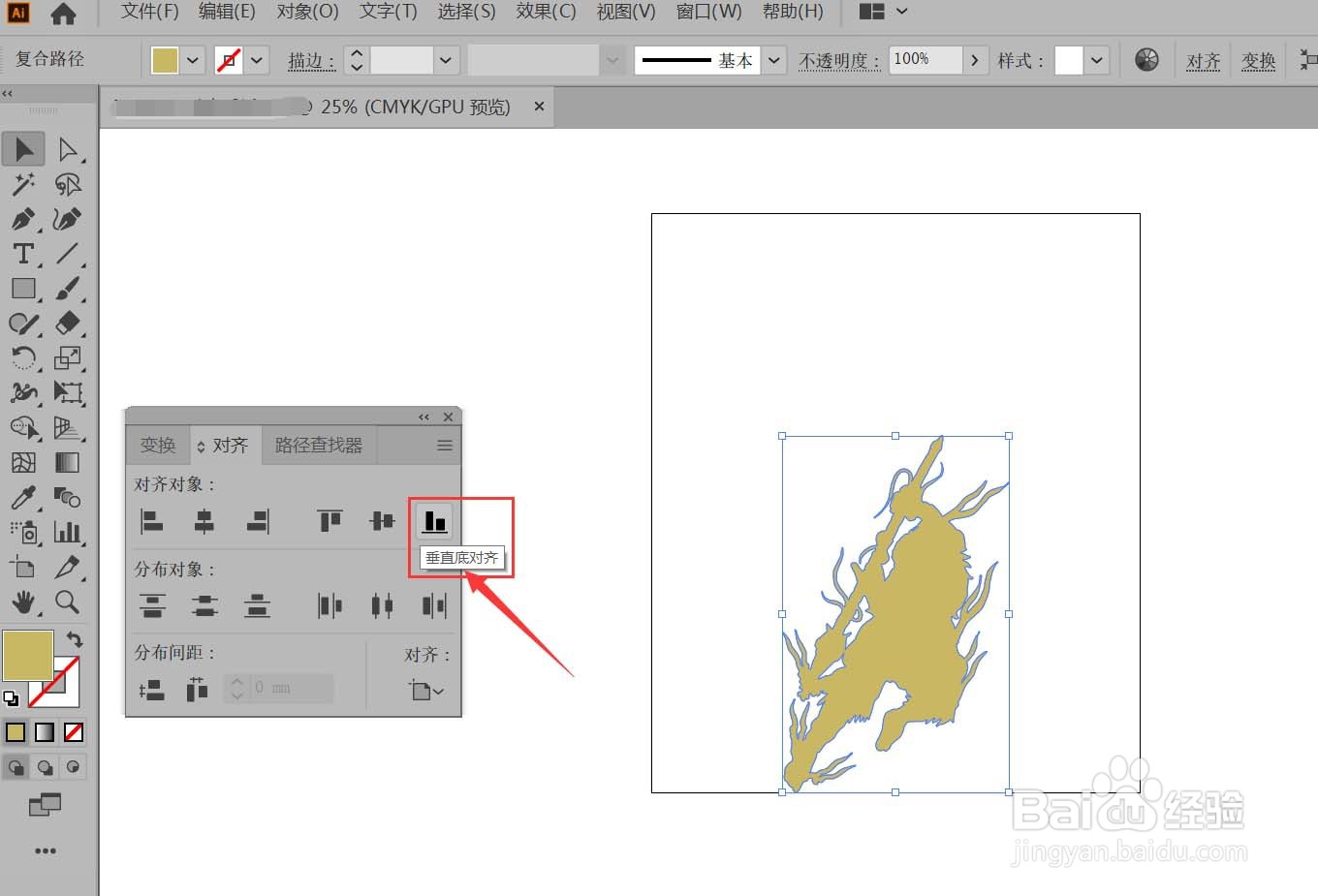This screenshot has width=1318, height=896.
Task: Reset to default fill and stroke
Action: (x=11, y=697)
